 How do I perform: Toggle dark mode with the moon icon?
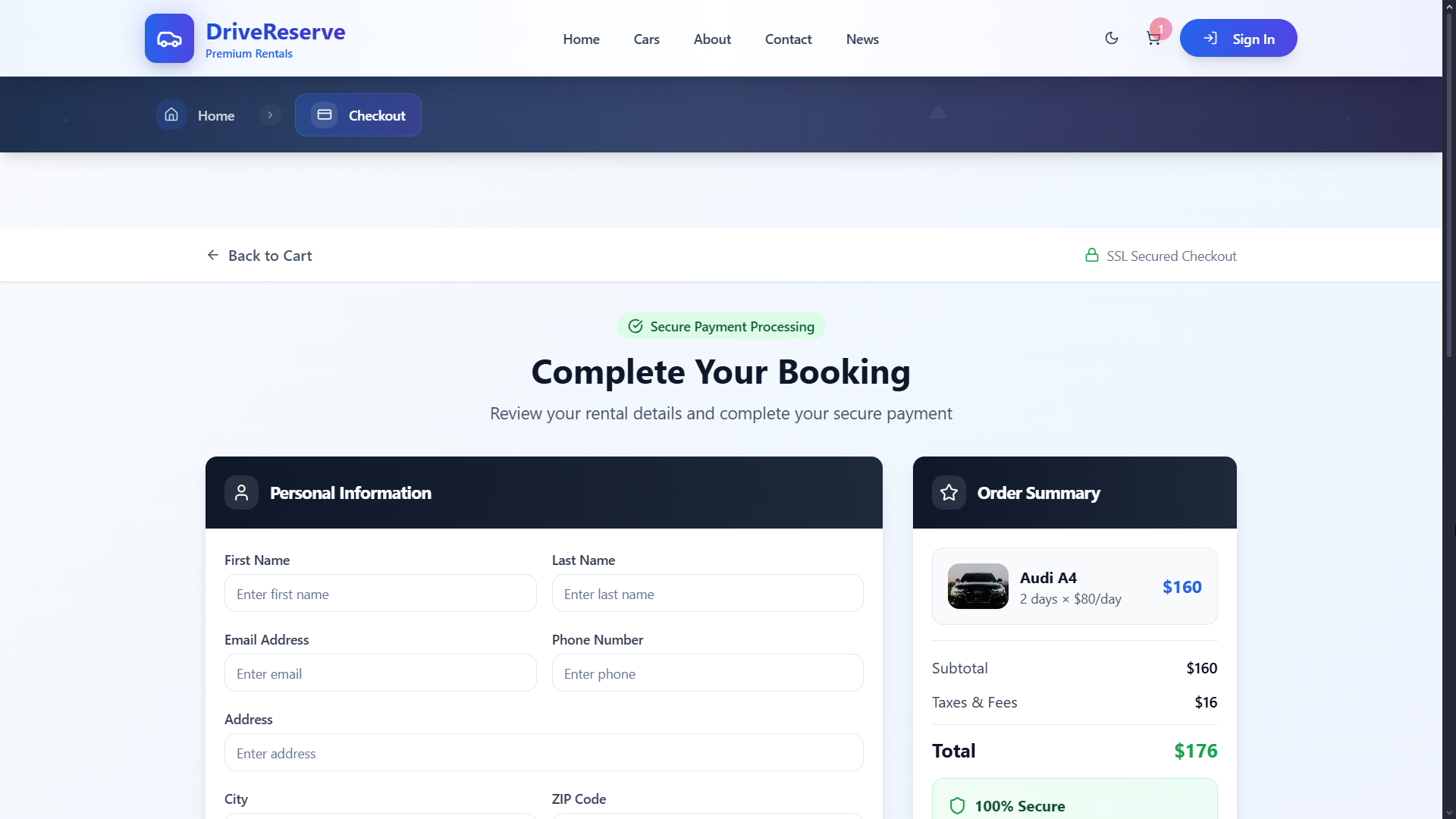click(x=1112, y=38)
